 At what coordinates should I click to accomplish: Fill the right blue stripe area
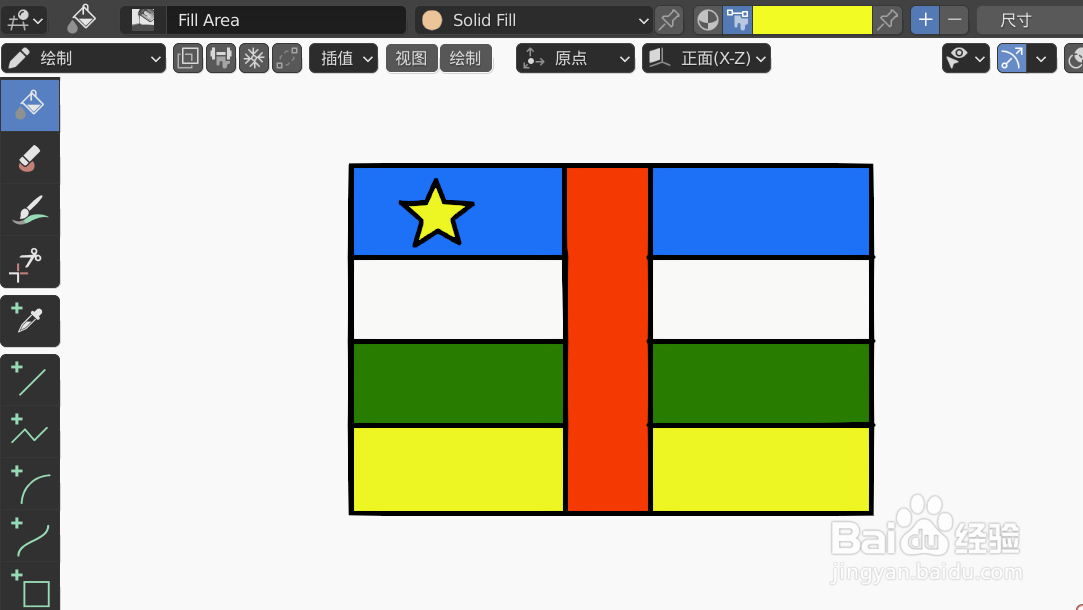pyautogui.click(x=760, y=211)
